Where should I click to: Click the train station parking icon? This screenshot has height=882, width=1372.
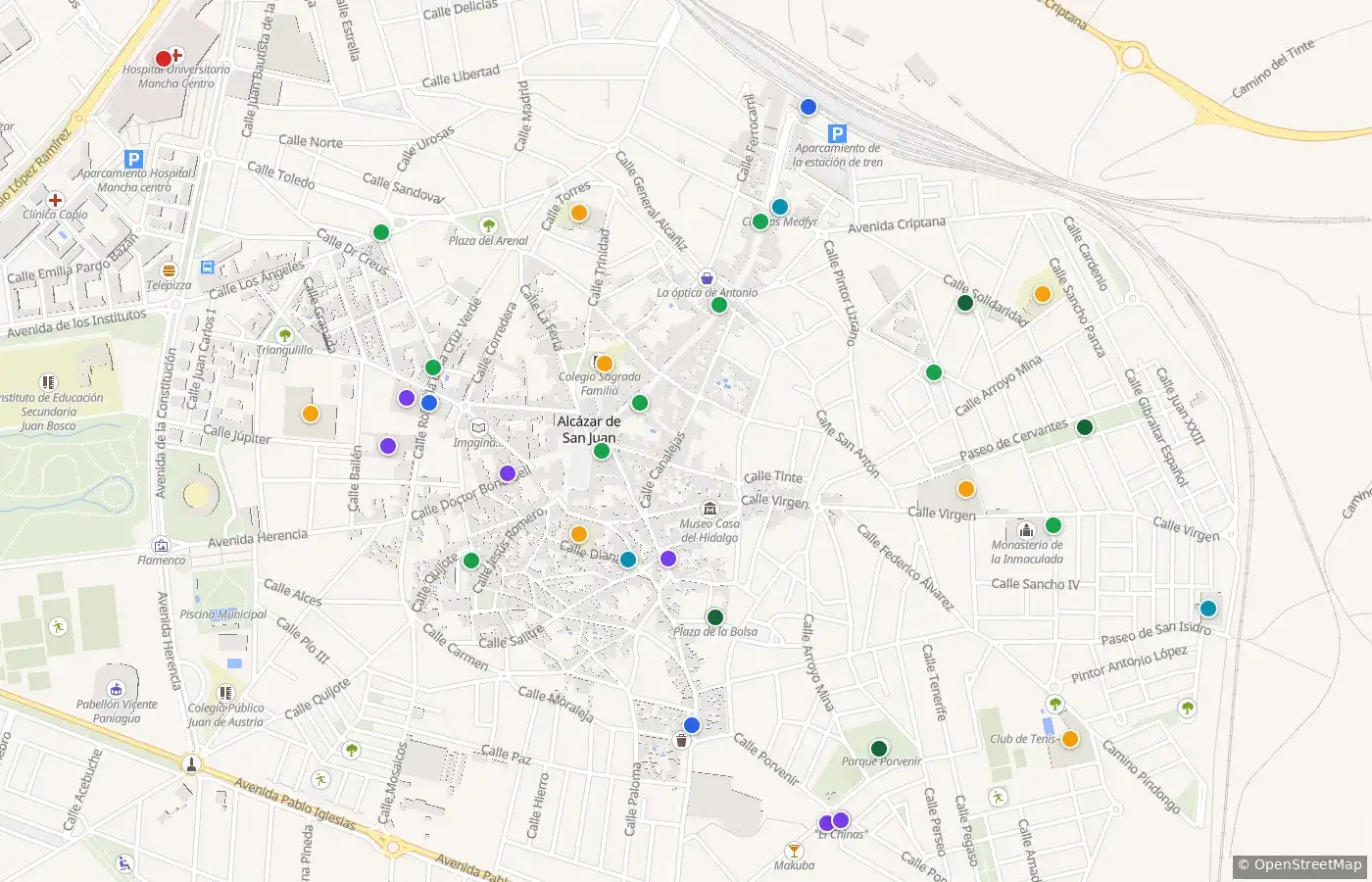[837, 133]
